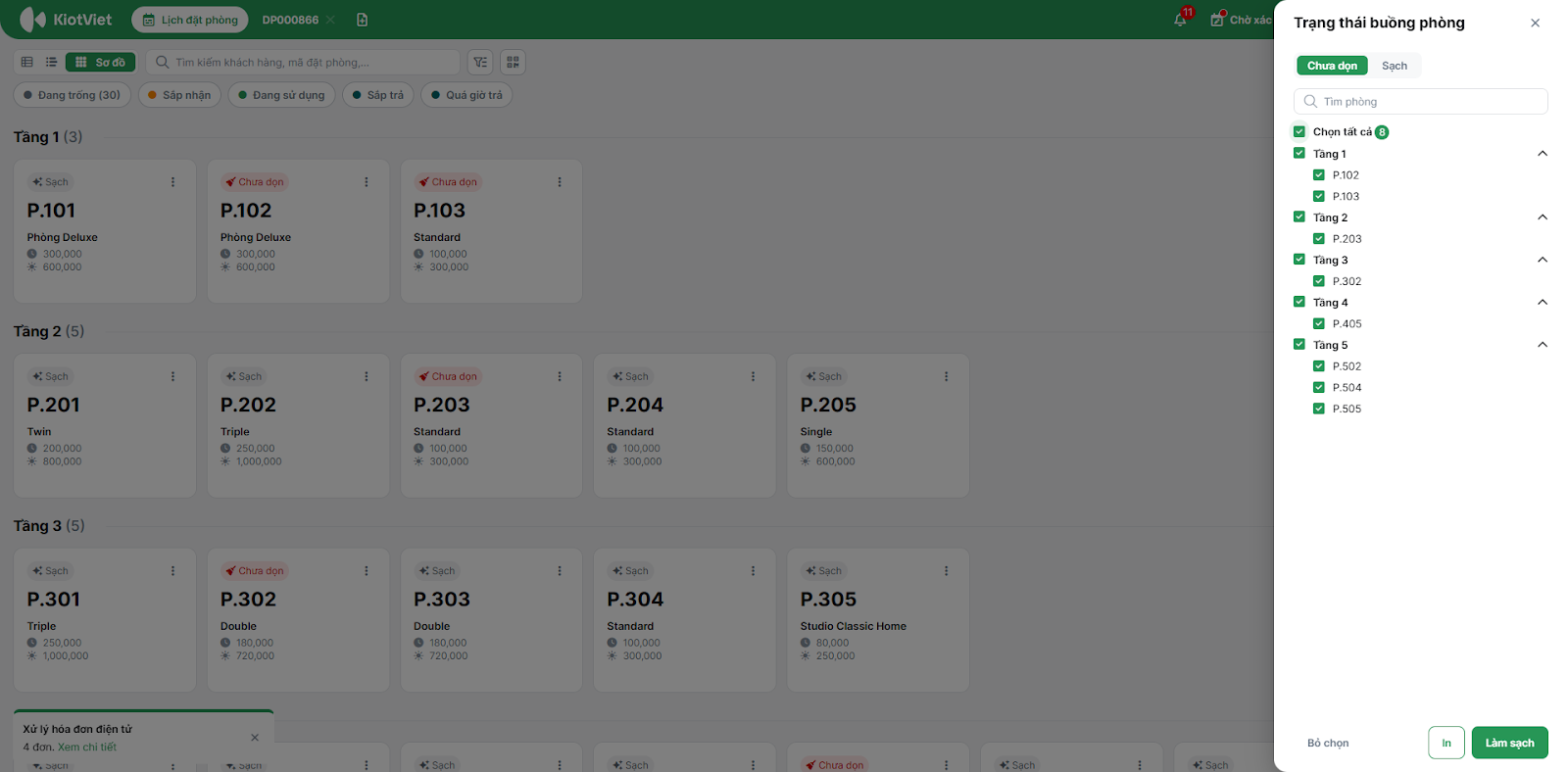Filter by Sắp nhận status
1568x772 pixels.
(179, 95)
